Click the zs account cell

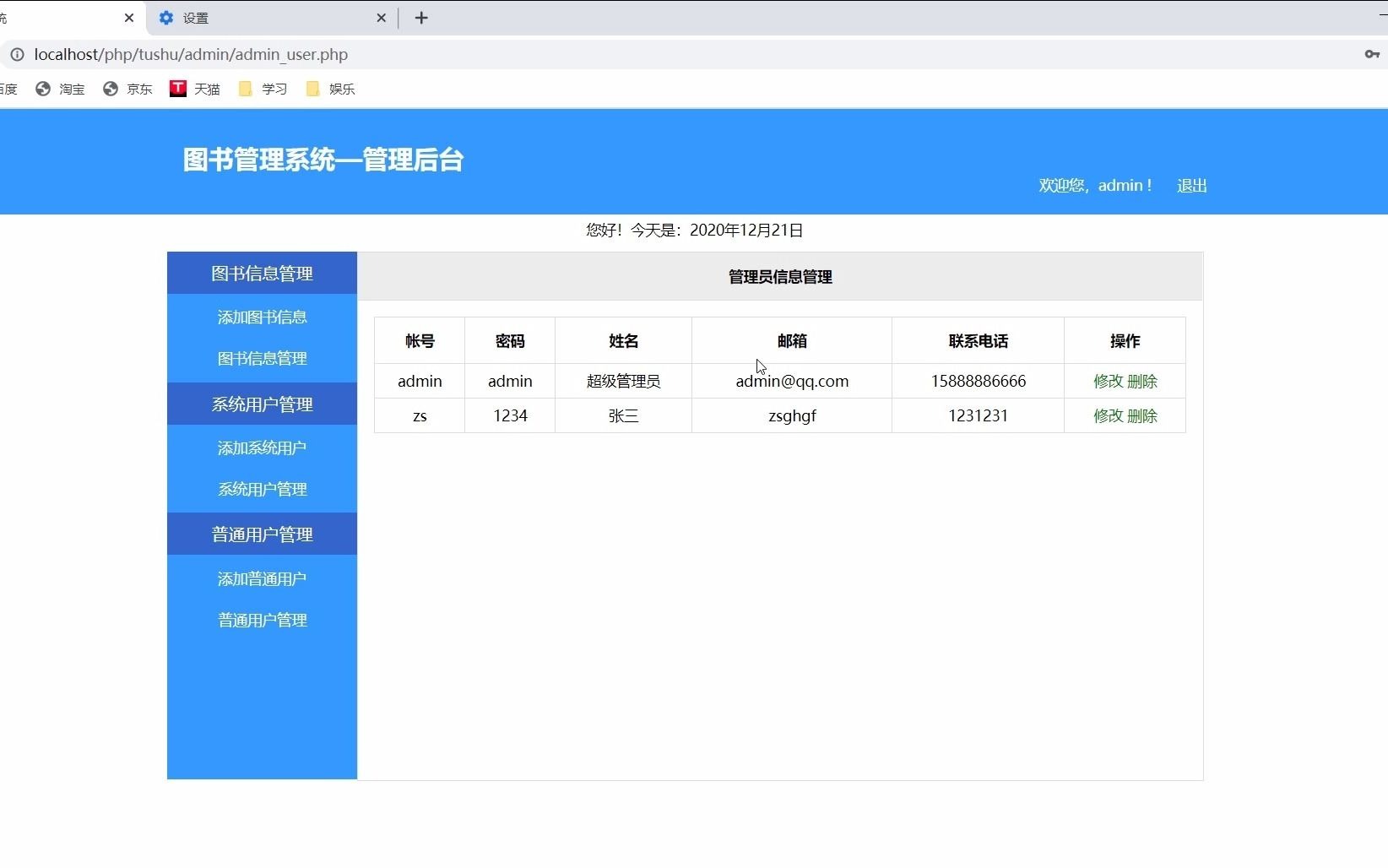coord(420,415)
